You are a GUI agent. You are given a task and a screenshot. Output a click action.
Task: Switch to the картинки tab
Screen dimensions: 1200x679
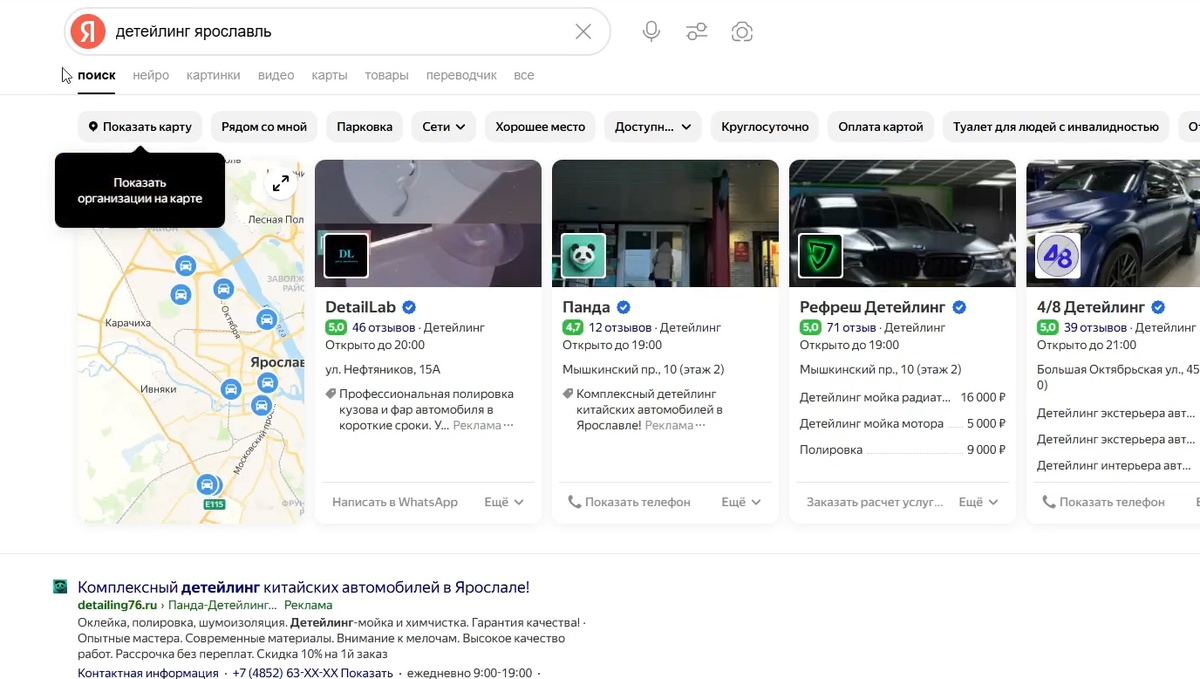click(213, 75)
